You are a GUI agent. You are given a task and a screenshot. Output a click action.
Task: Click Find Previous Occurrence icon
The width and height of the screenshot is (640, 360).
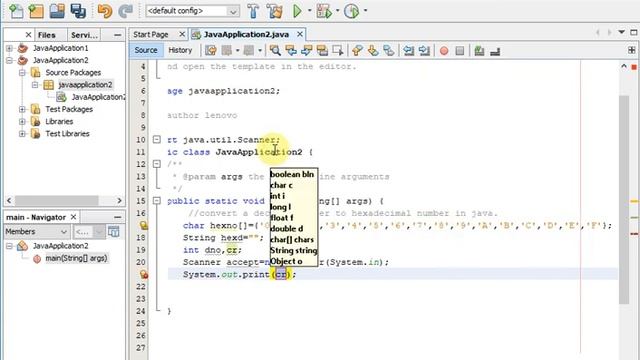pyautogui.click(x=291, y=51)
